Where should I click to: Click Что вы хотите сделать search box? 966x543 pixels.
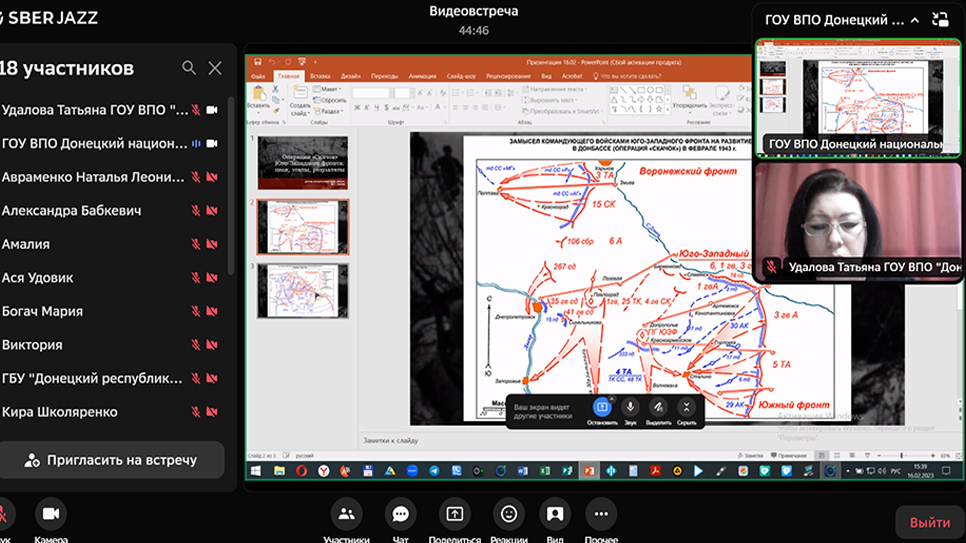[627, 76]
